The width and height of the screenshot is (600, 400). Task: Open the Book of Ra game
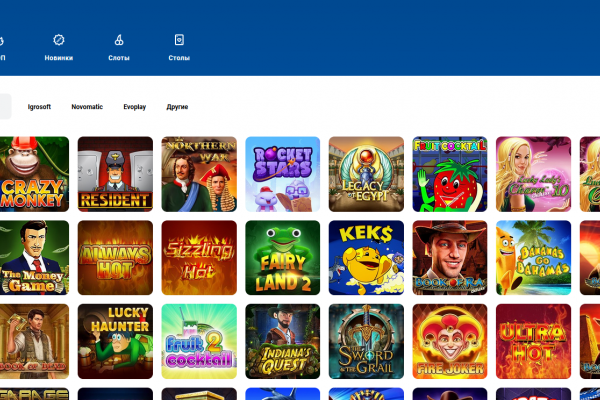click(x=450, y=258)
